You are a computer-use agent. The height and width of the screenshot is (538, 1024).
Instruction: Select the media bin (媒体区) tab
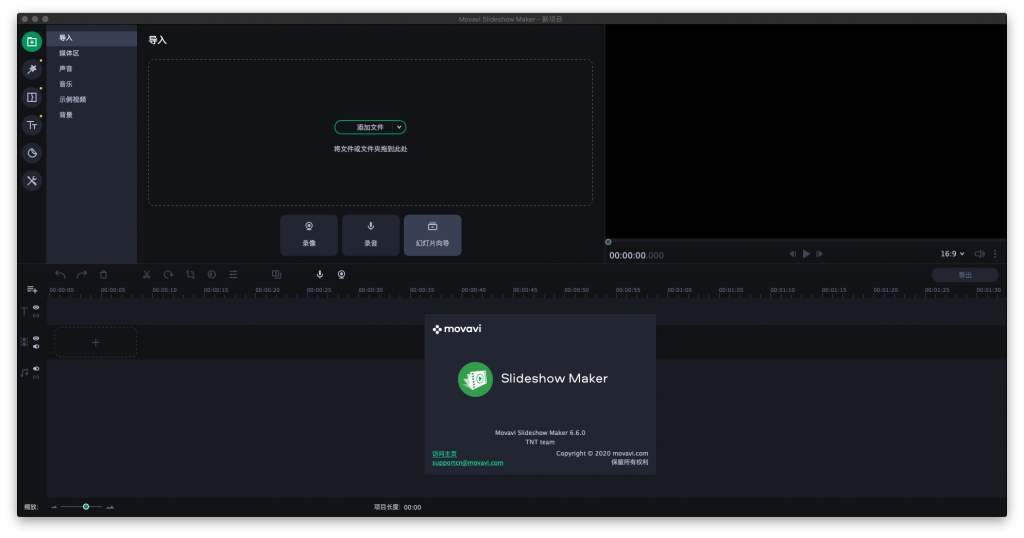click(x=91, y=53)
